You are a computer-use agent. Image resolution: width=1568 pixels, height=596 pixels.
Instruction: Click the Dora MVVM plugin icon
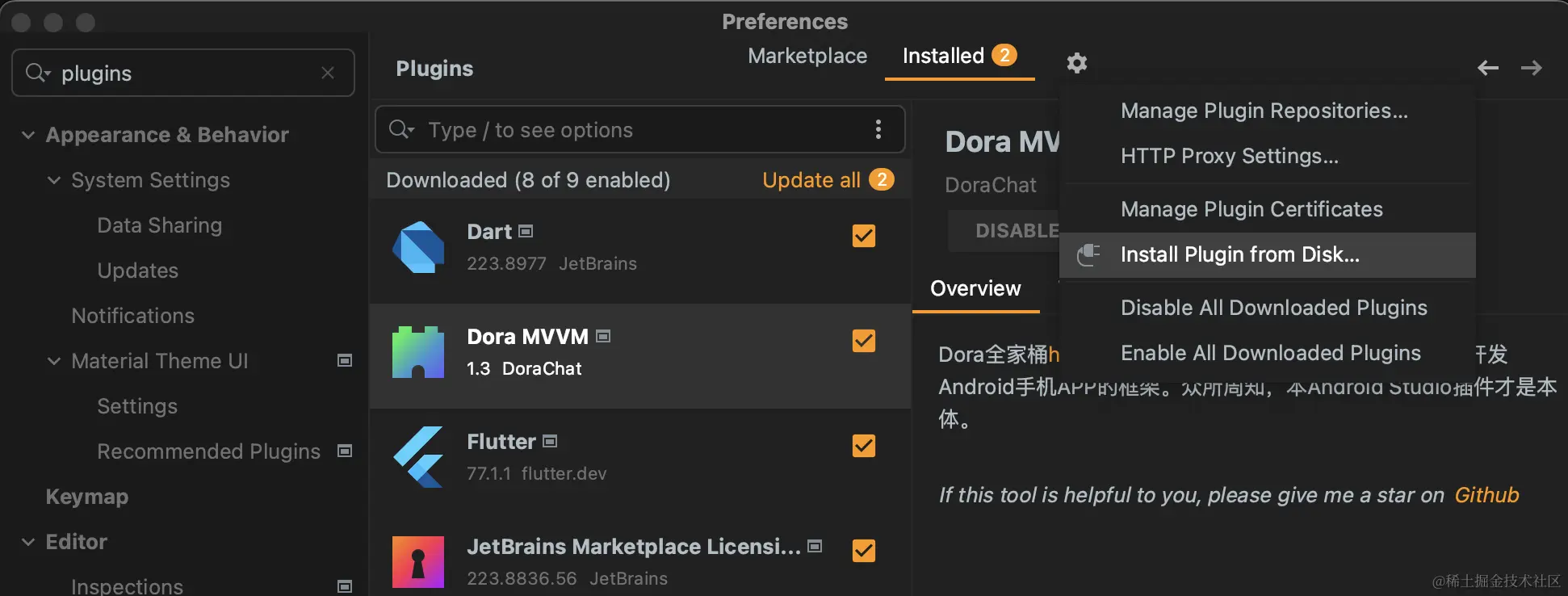[418, 352]
